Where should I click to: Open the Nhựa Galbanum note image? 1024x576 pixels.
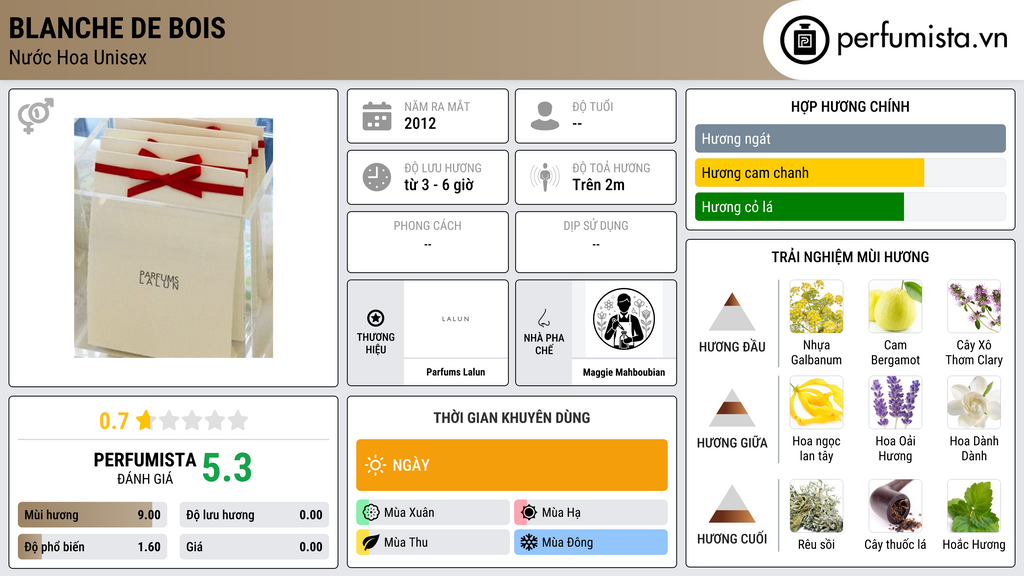(x=816, y=306)
